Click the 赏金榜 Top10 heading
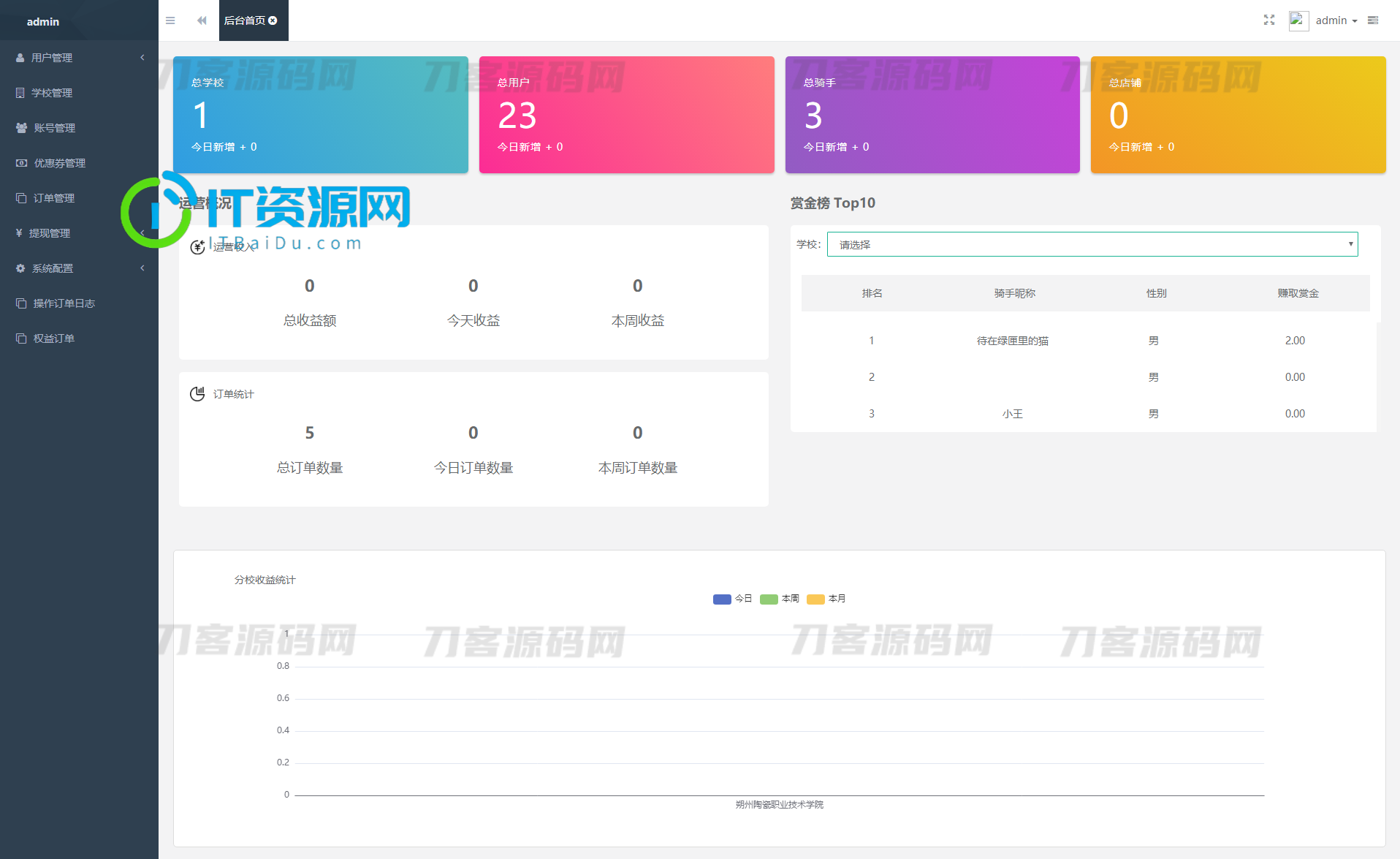The image size is (1400, 859). tap(833, 203)
